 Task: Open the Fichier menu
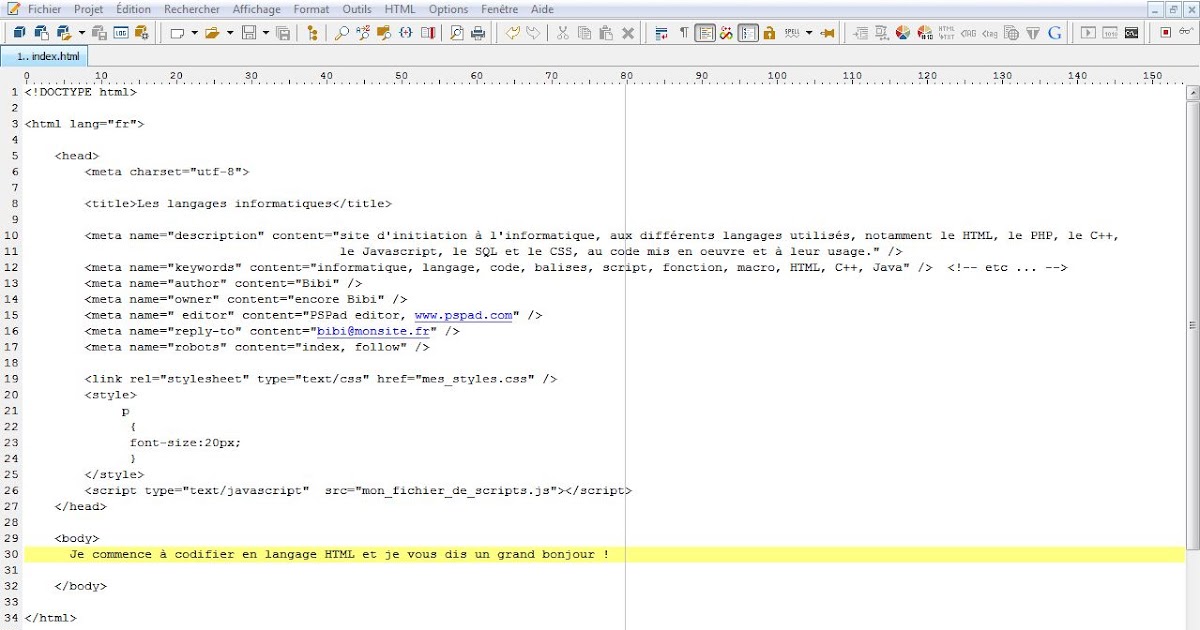coord(44,9)
